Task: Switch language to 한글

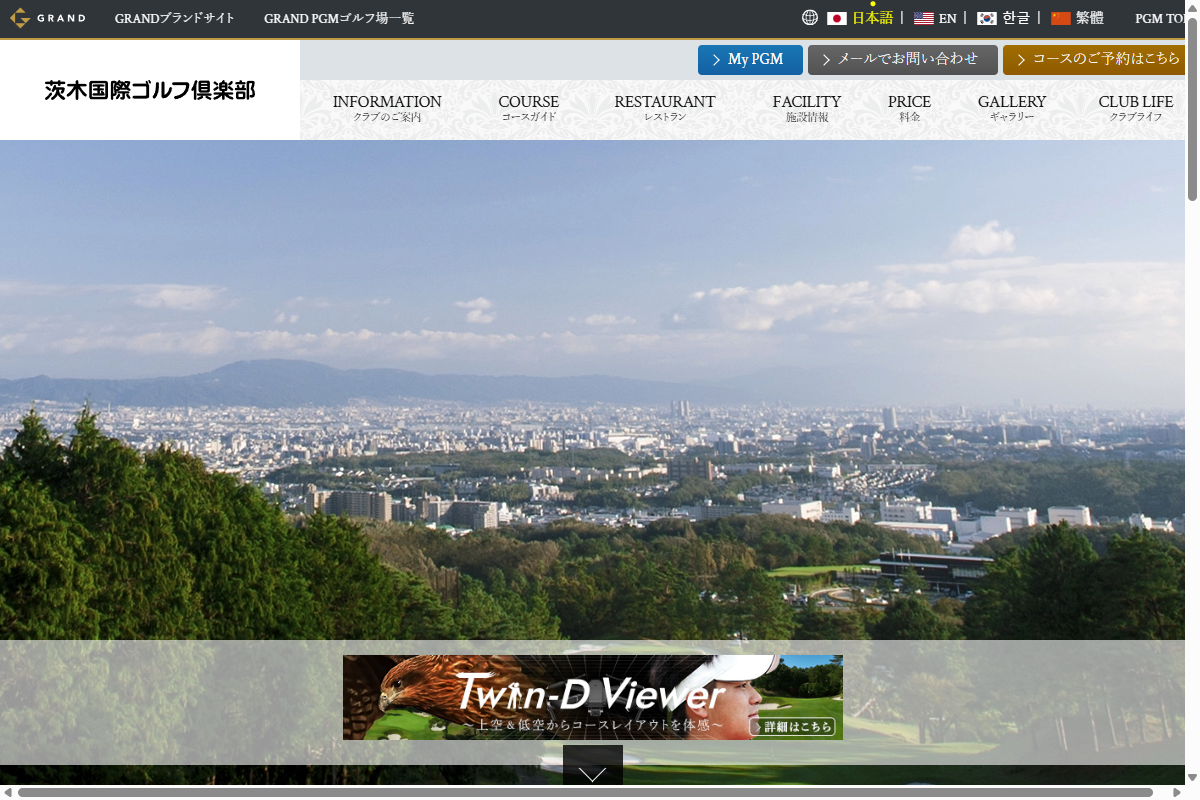Action: pyautogui.click(x=1016, y=18)
